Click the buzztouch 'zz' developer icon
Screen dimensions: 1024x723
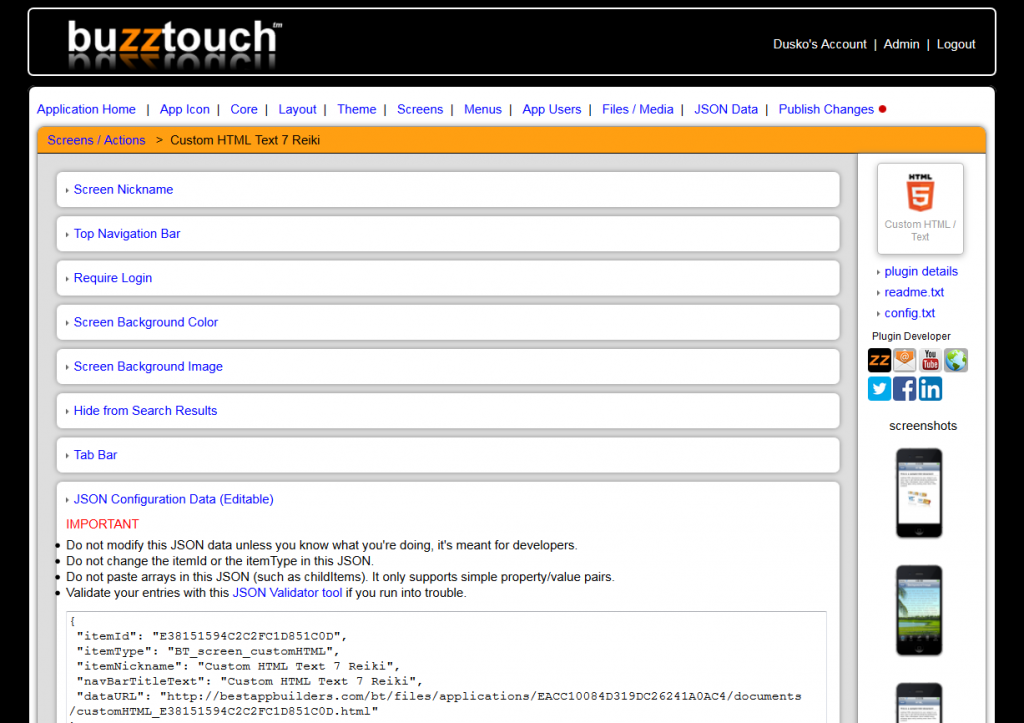[879, 360]
